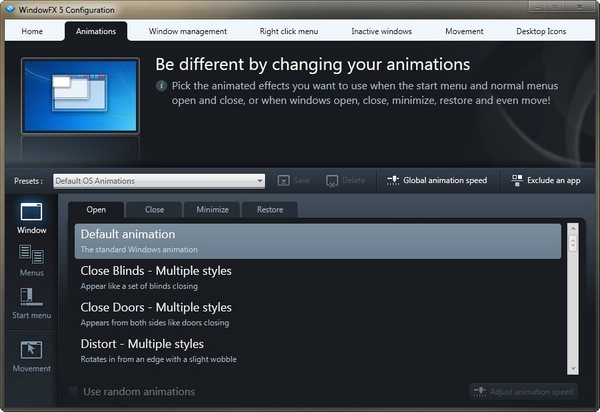Enable the Use random animations checkbox
The image size is (600, 412).
(x=73, y=391)
